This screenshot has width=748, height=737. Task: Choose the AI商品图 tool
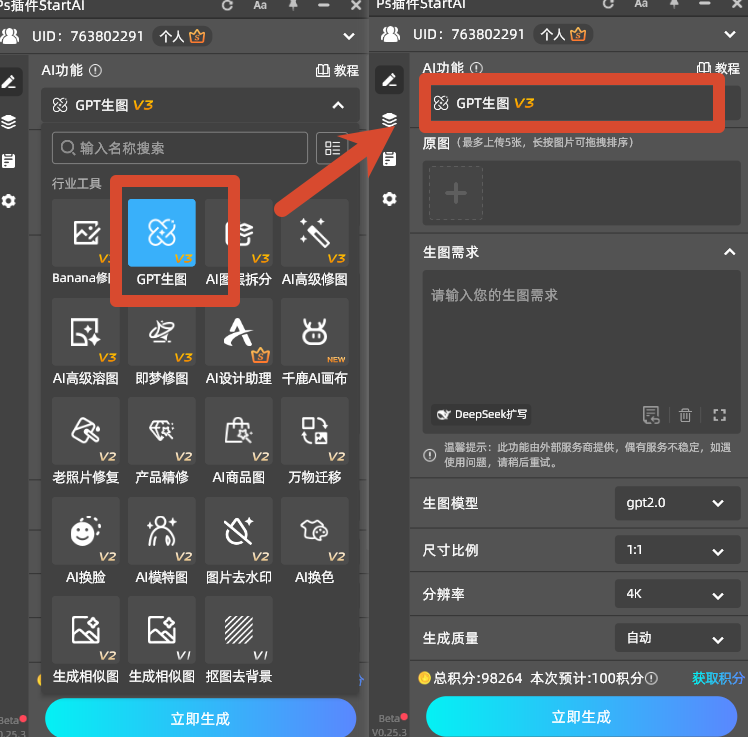(x=239, y=431)
